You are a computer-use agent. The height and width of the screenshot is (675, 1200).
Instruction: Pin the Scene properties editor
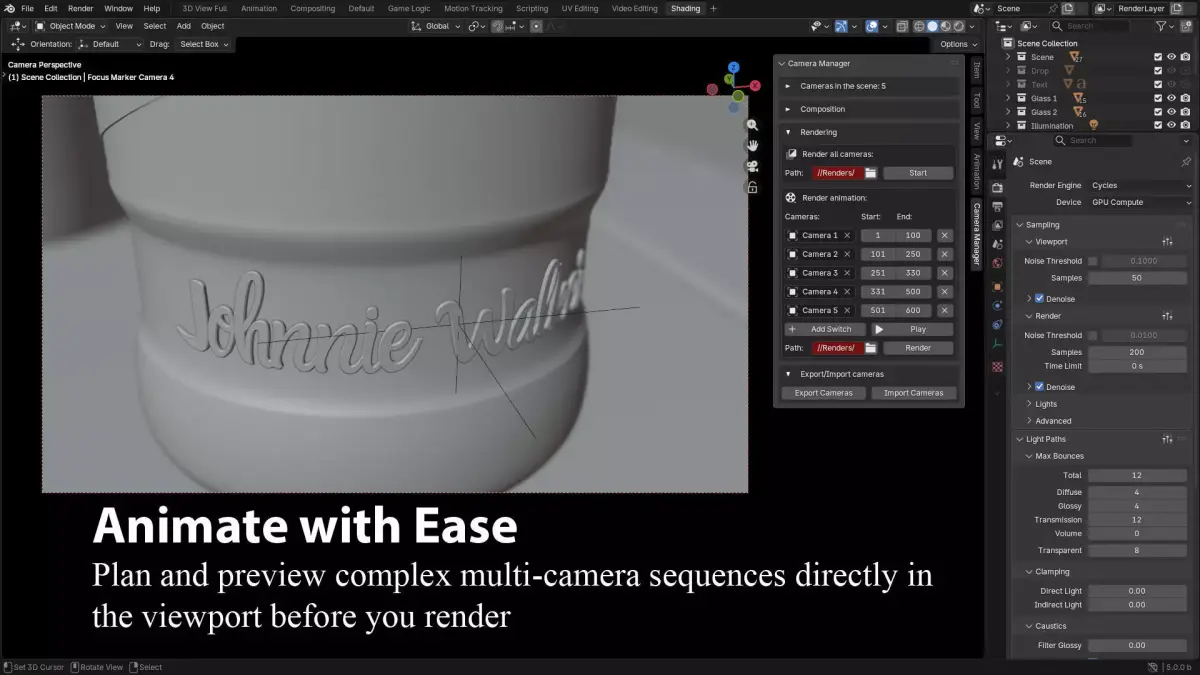(1186, 161)
